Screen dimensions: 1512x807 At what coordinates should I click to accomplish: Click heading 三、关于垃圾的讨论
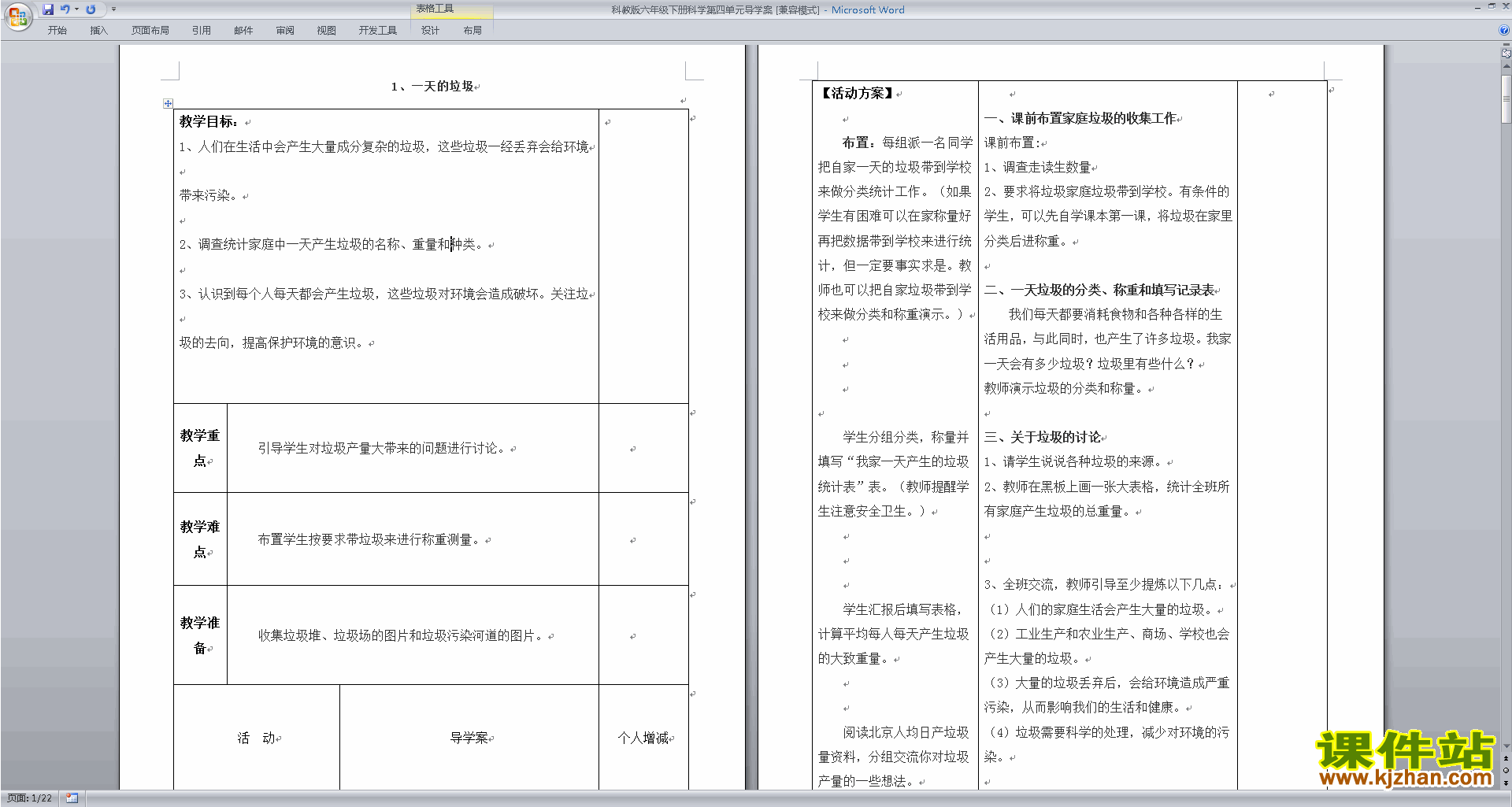click(1042, 437)
